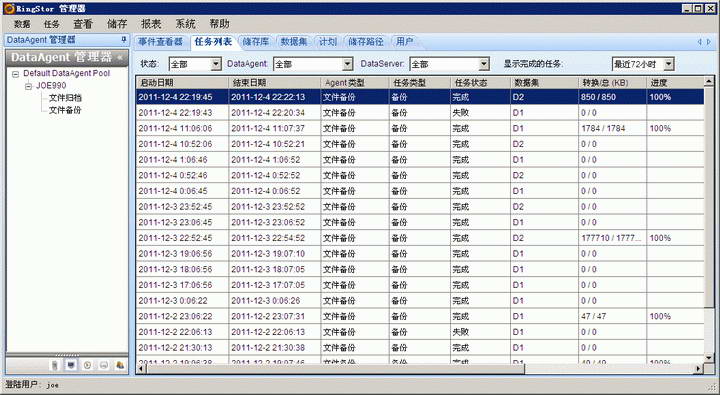The height and width of the screenshot is (395, 720).
Task: Select Default DataAgent Pool in tree
Action: tap(67, 73)
